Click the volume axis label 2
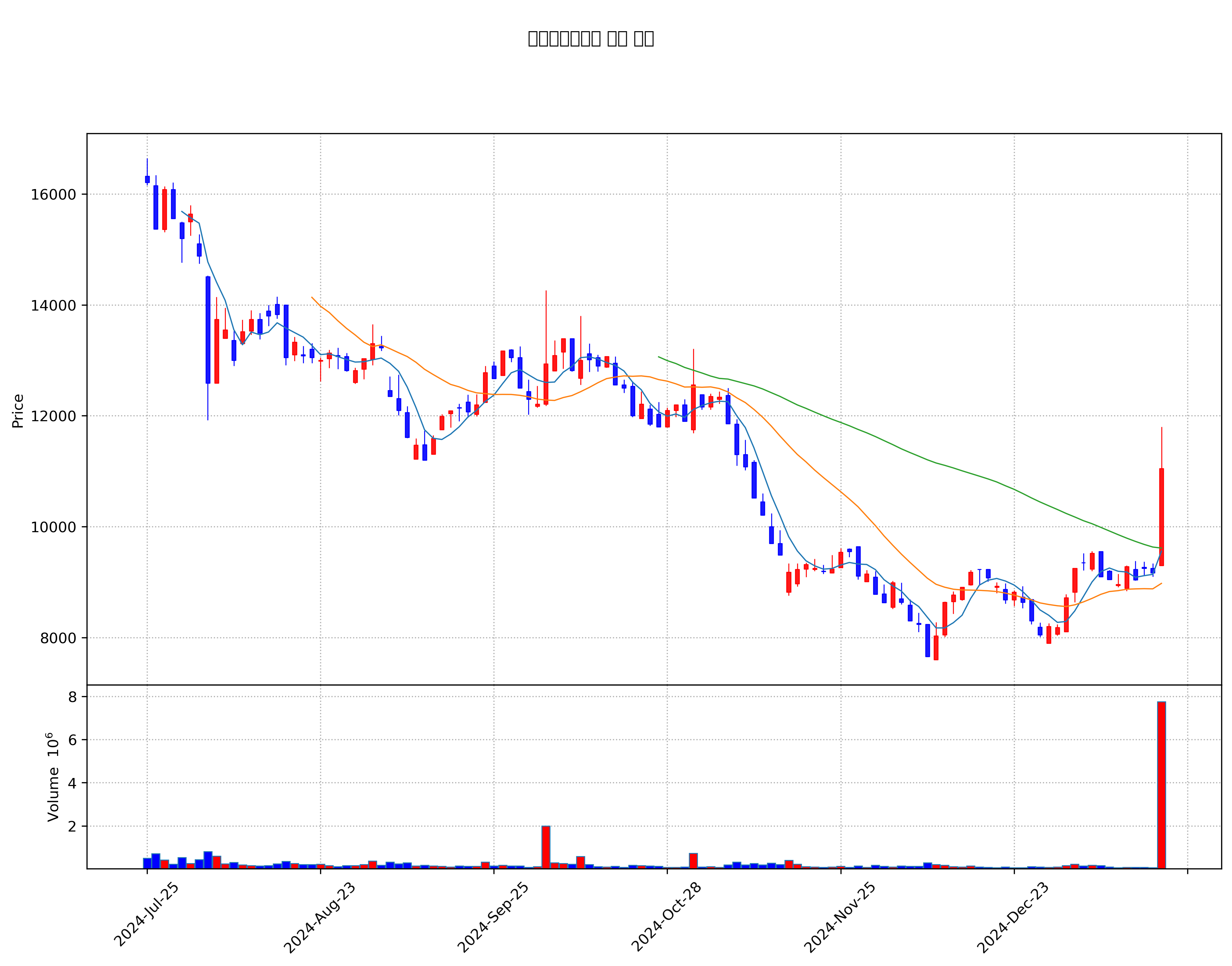Viewport: 1232px width, 966px height. 72,826
